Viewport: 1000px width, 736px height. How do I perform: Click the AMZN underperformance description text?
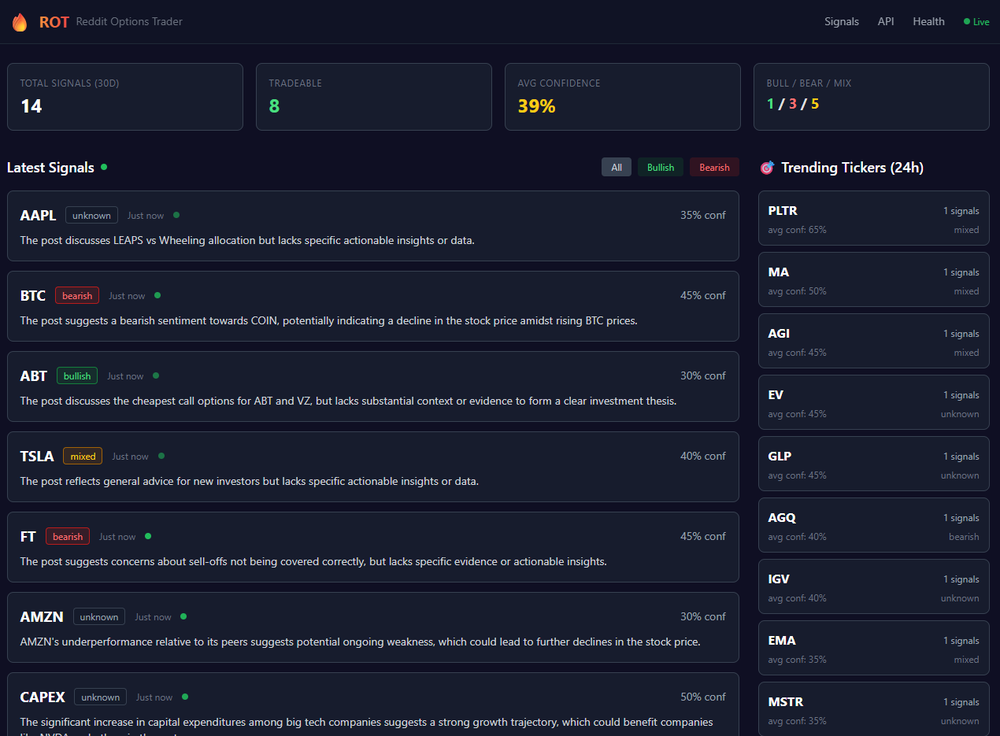point(360,642)
